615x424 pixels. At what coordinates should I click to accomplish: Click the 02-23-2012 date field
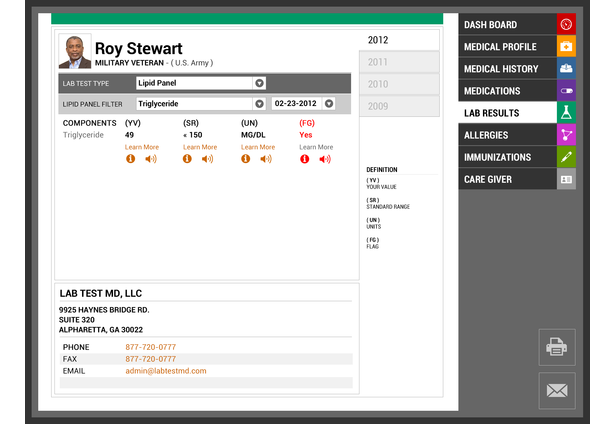pyautogui.click(x=303, y=104)
